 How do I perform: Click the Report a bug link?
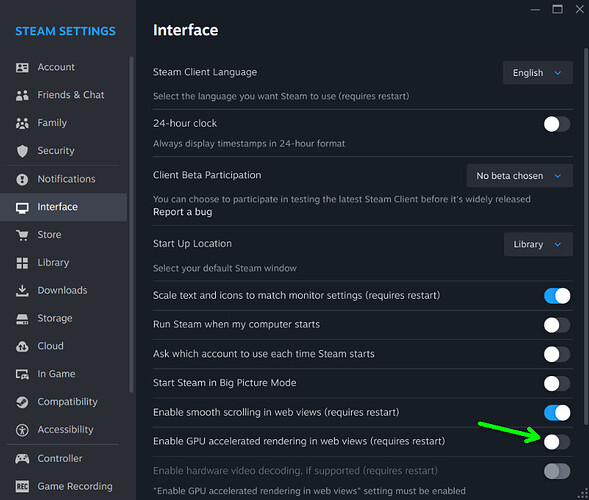pyautogui.click(x=183, y=212)
